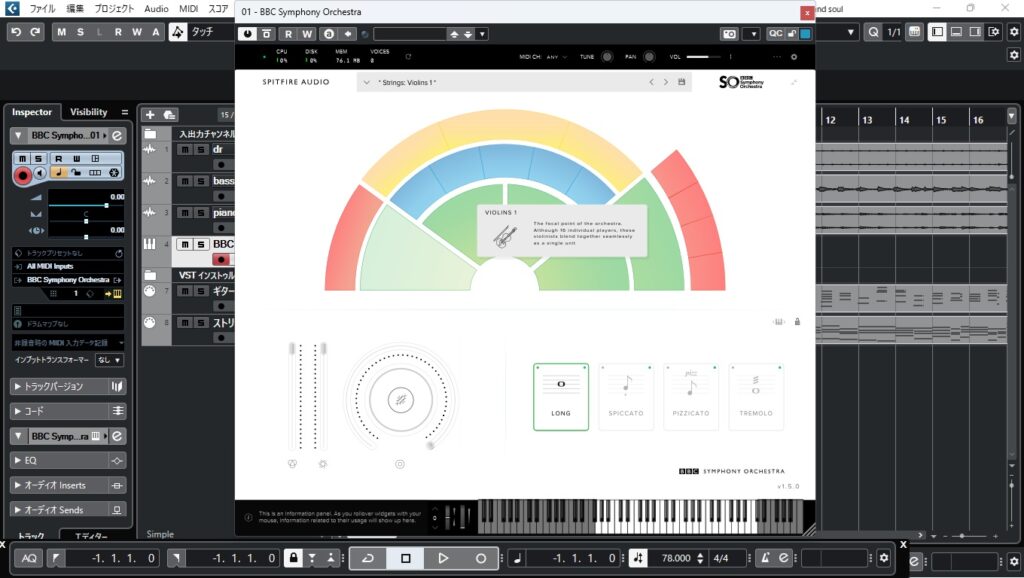Image resolution: width=1024 pixels, height=578 pixels.
Task: Open the dropdown next to camera icon
Action: [753, 34]
